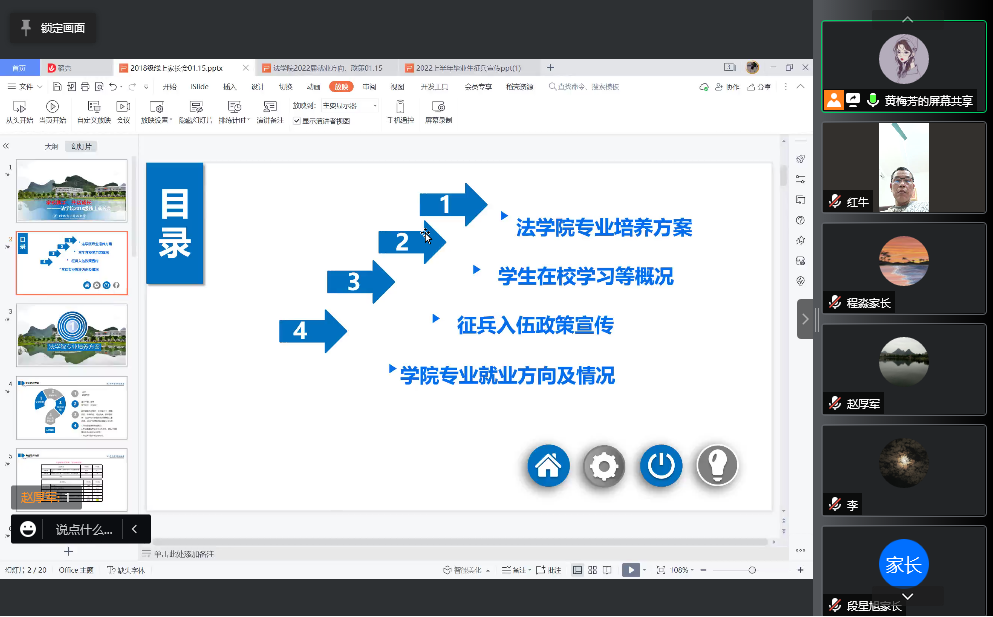Open the 插入 ribbon tab

(230, 87)
